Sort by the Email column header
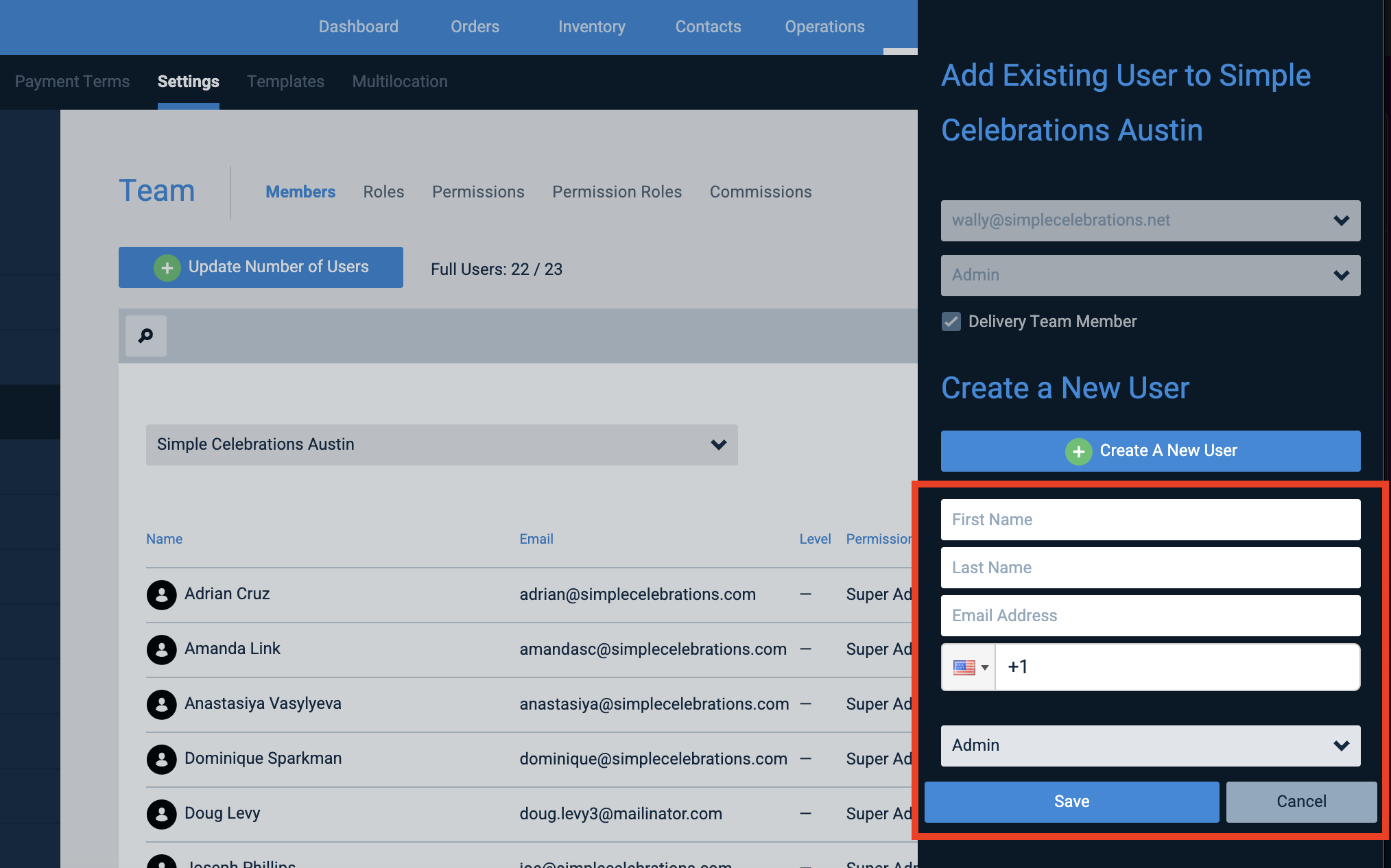This screenshot has height=868, width=1391. point(536,540)
